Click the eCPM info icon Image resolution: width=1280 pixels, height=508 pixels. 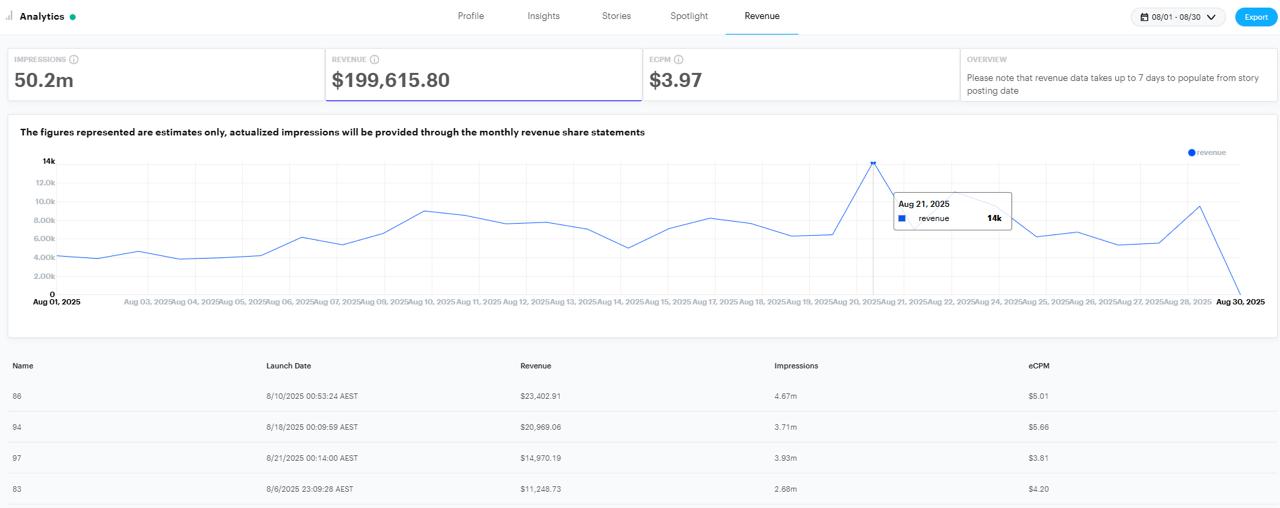click(x=678, y=60)
